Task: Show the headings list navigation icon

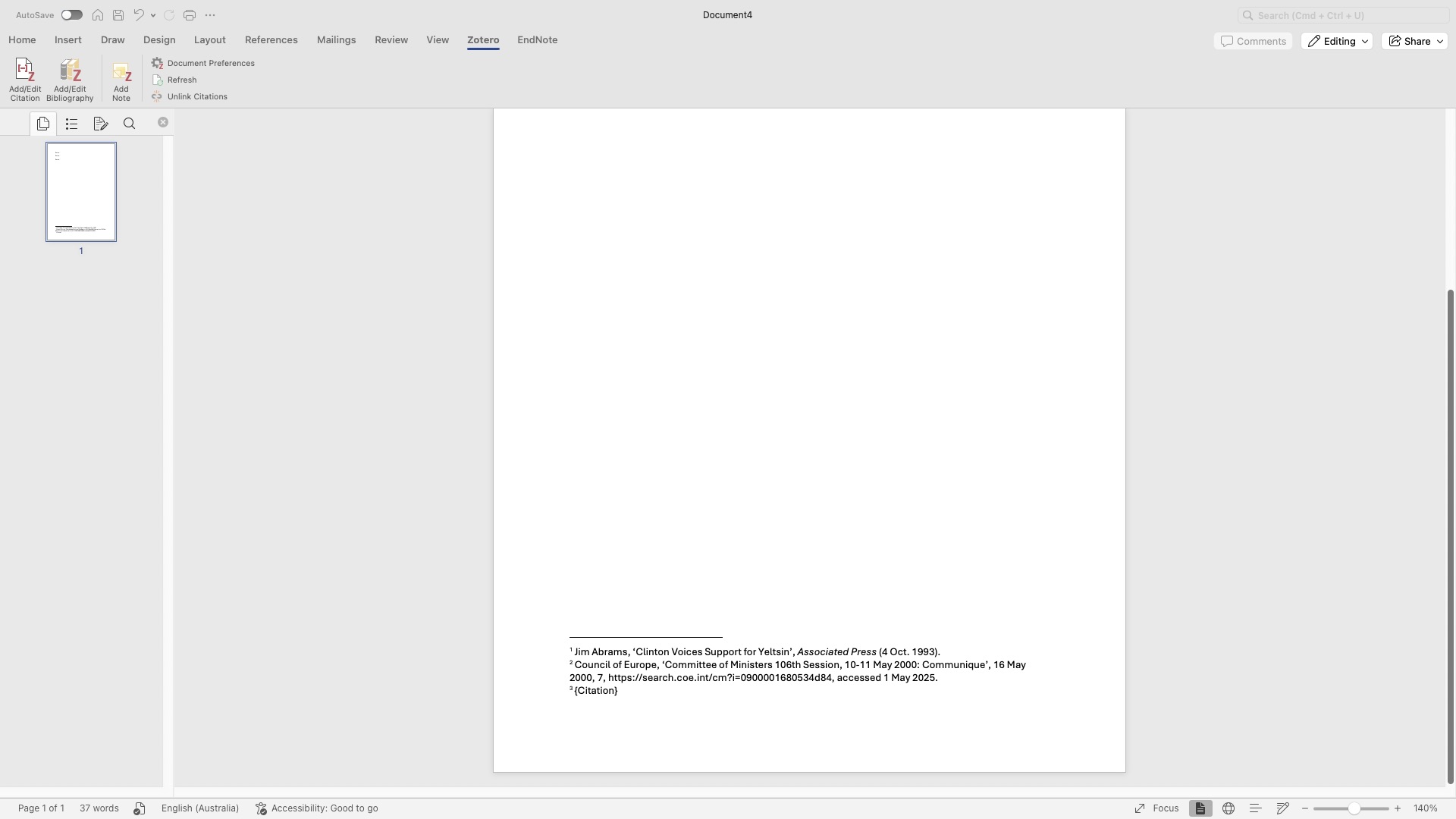Action: click(x=72, y=124)
